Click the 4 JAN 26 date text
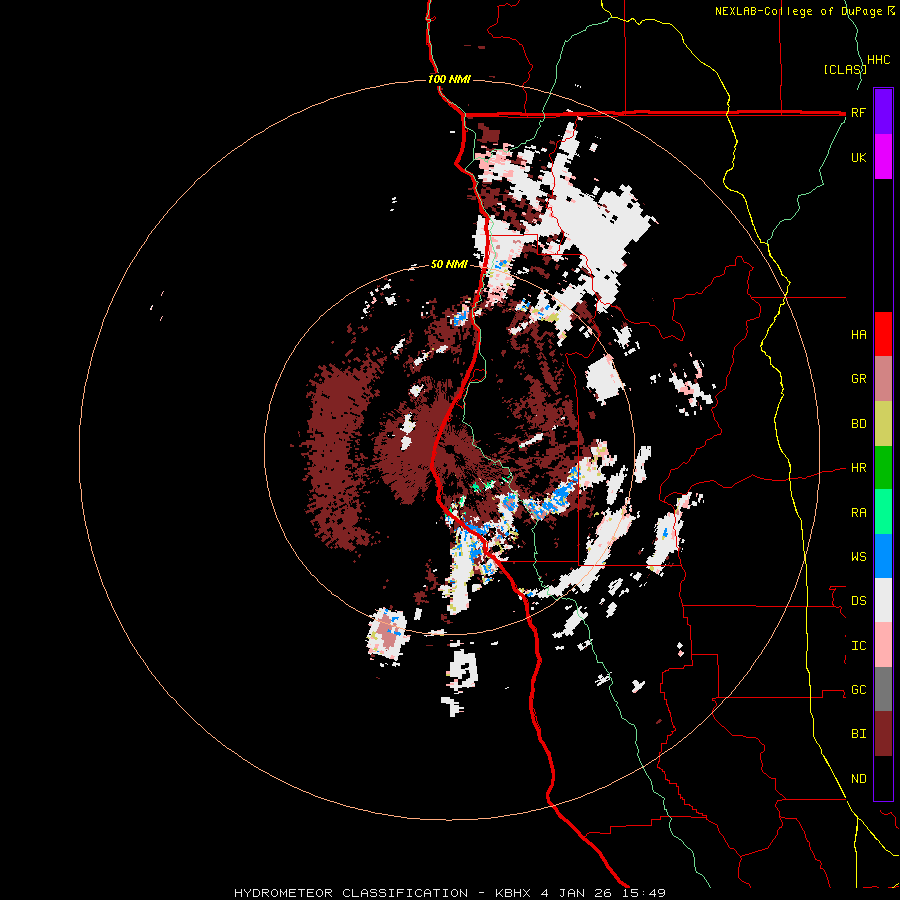Viewport: 900px width, 900px height. point(577,893)
